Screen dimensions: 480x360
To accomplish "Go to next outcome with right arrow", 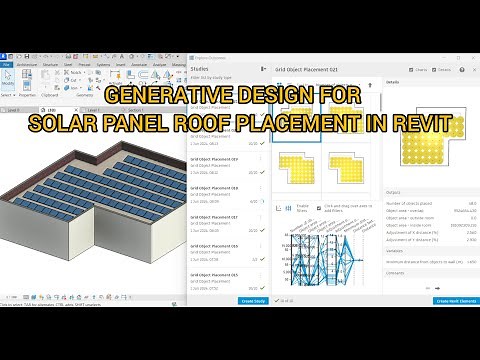I will click(x=438, y=288).
